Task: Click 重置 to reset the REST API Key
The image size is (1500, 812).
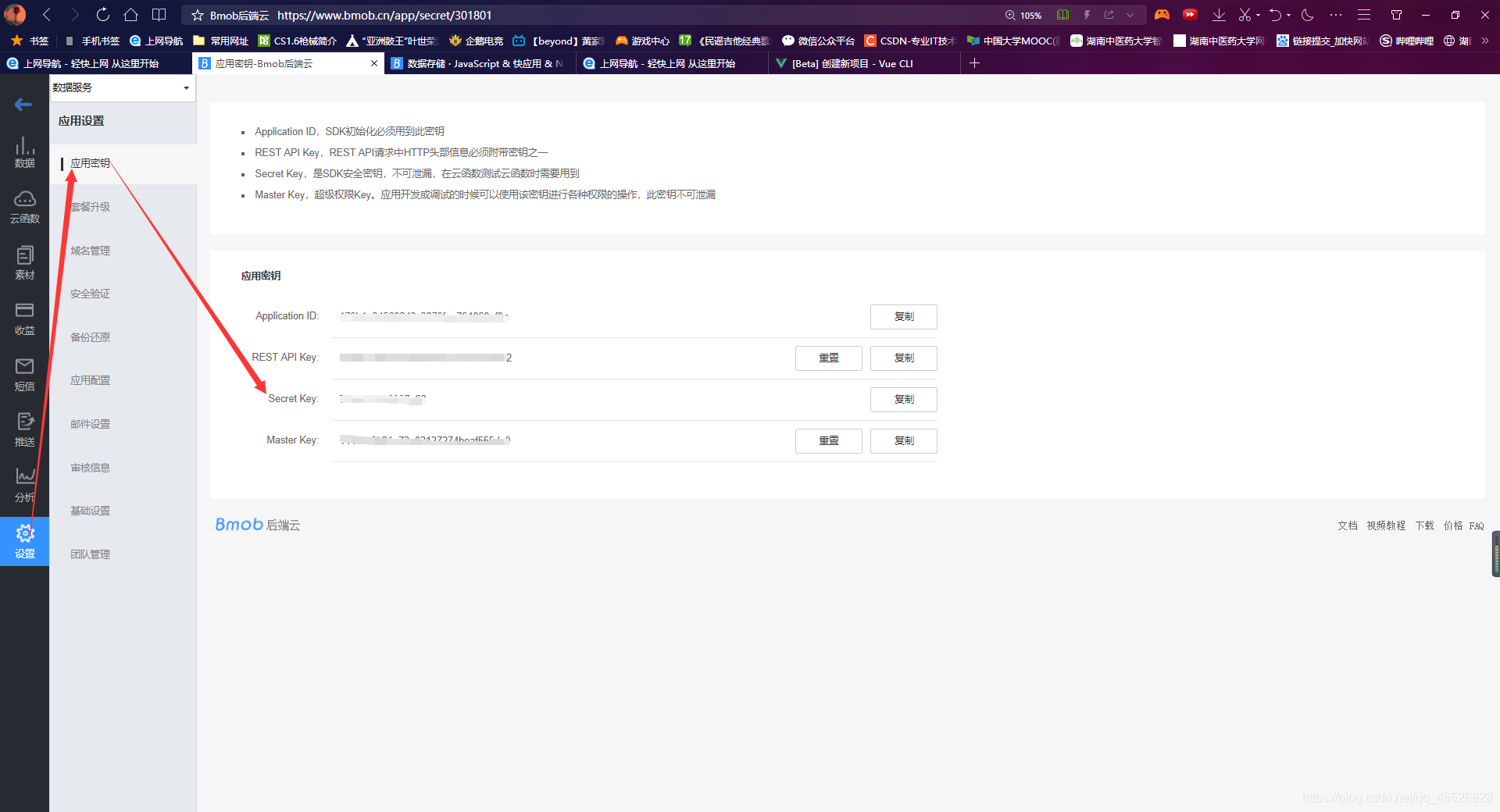Action: [x=828, y=358]
